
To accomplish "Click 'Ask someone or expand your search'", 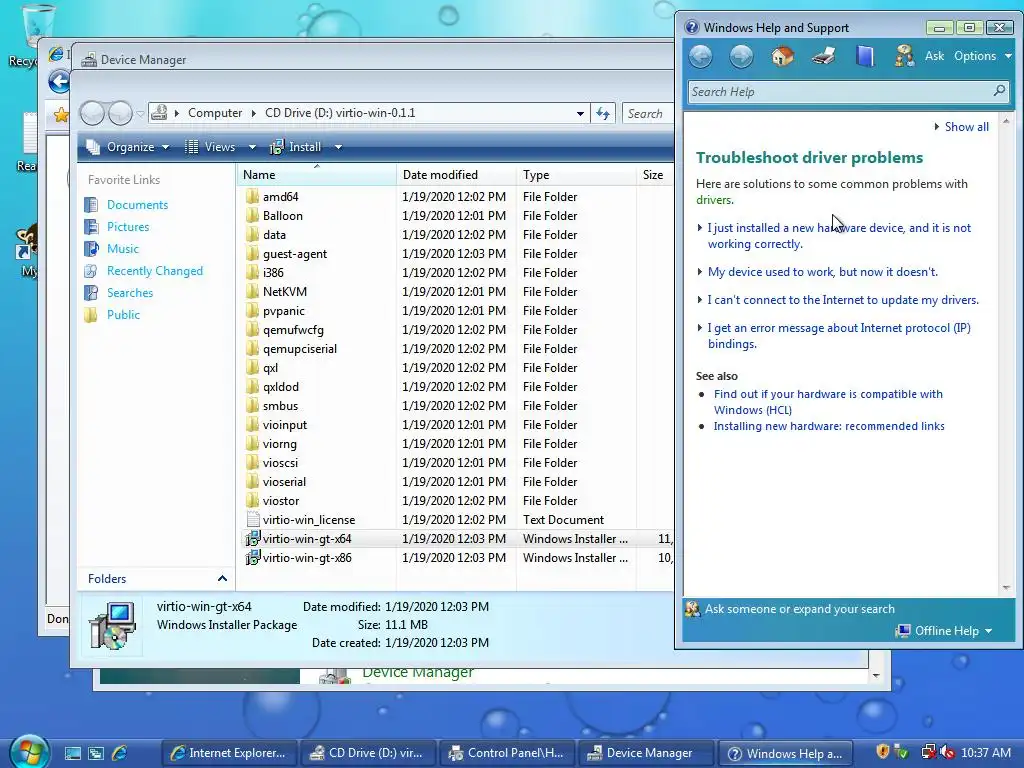I will pyautogui.click(x=799, y=609).
